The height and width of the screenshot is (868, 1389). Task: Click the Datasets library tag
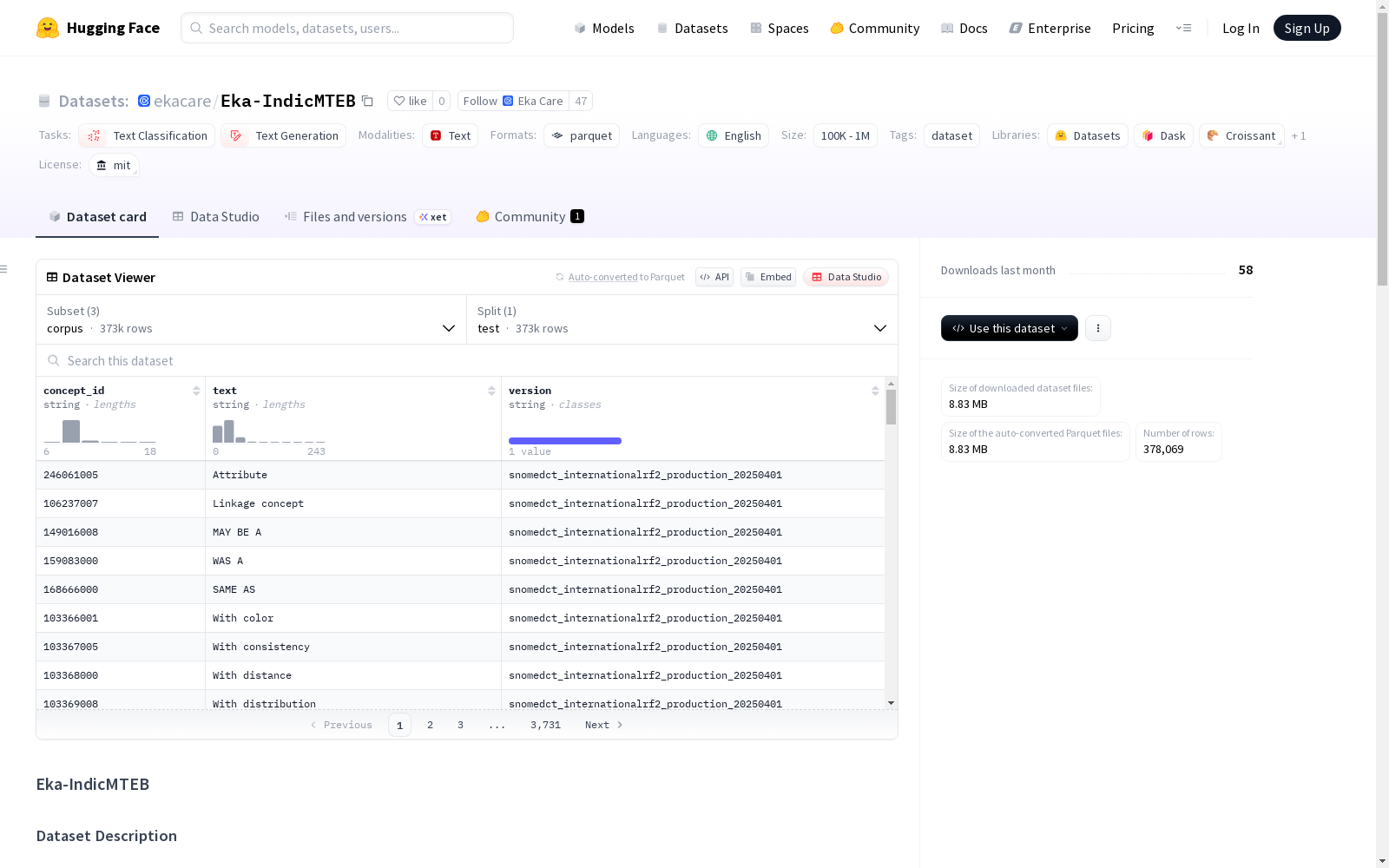pyautogui.click(x=1088, y=135)
